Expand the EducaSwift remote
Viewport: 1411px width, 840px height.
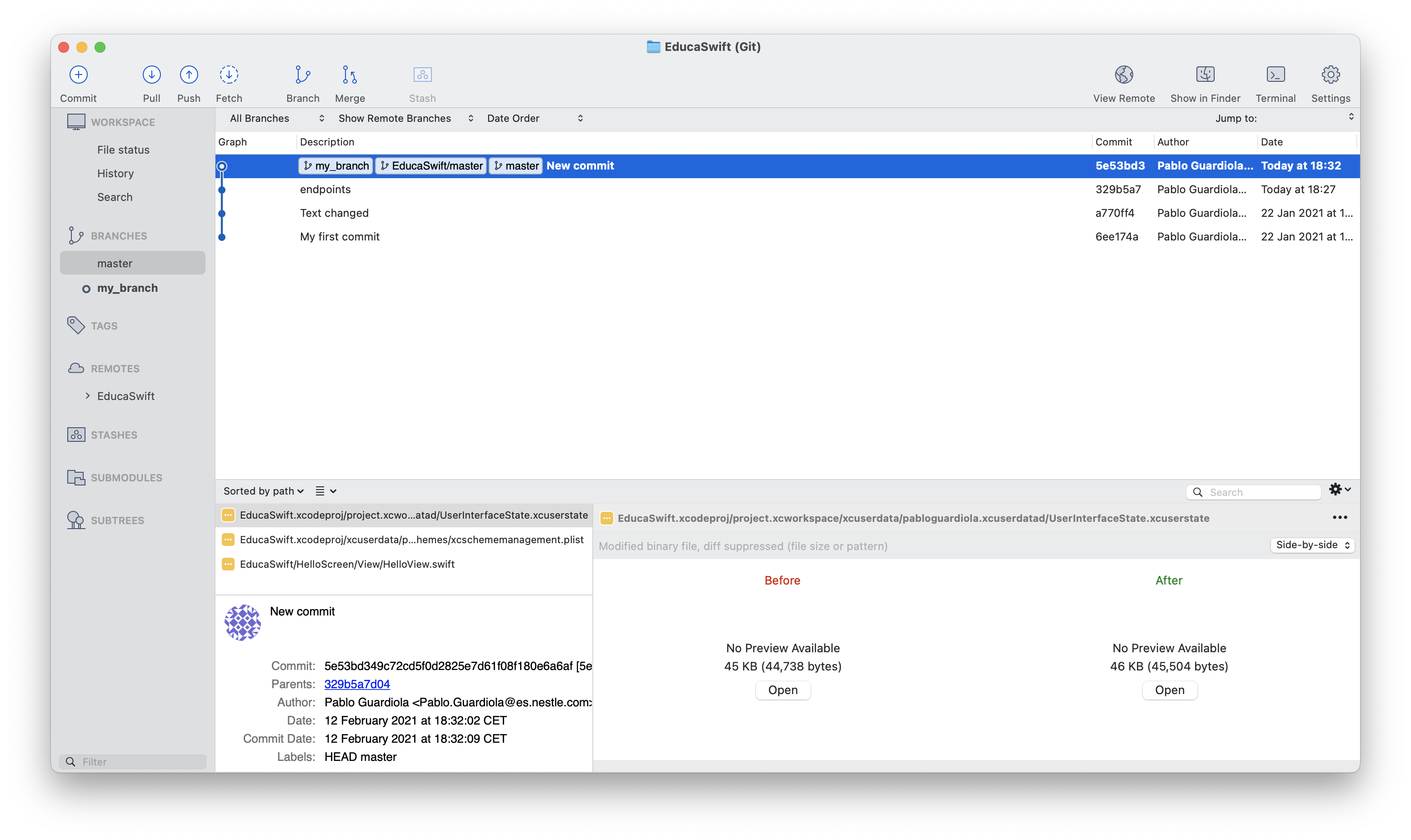(87, 396)
